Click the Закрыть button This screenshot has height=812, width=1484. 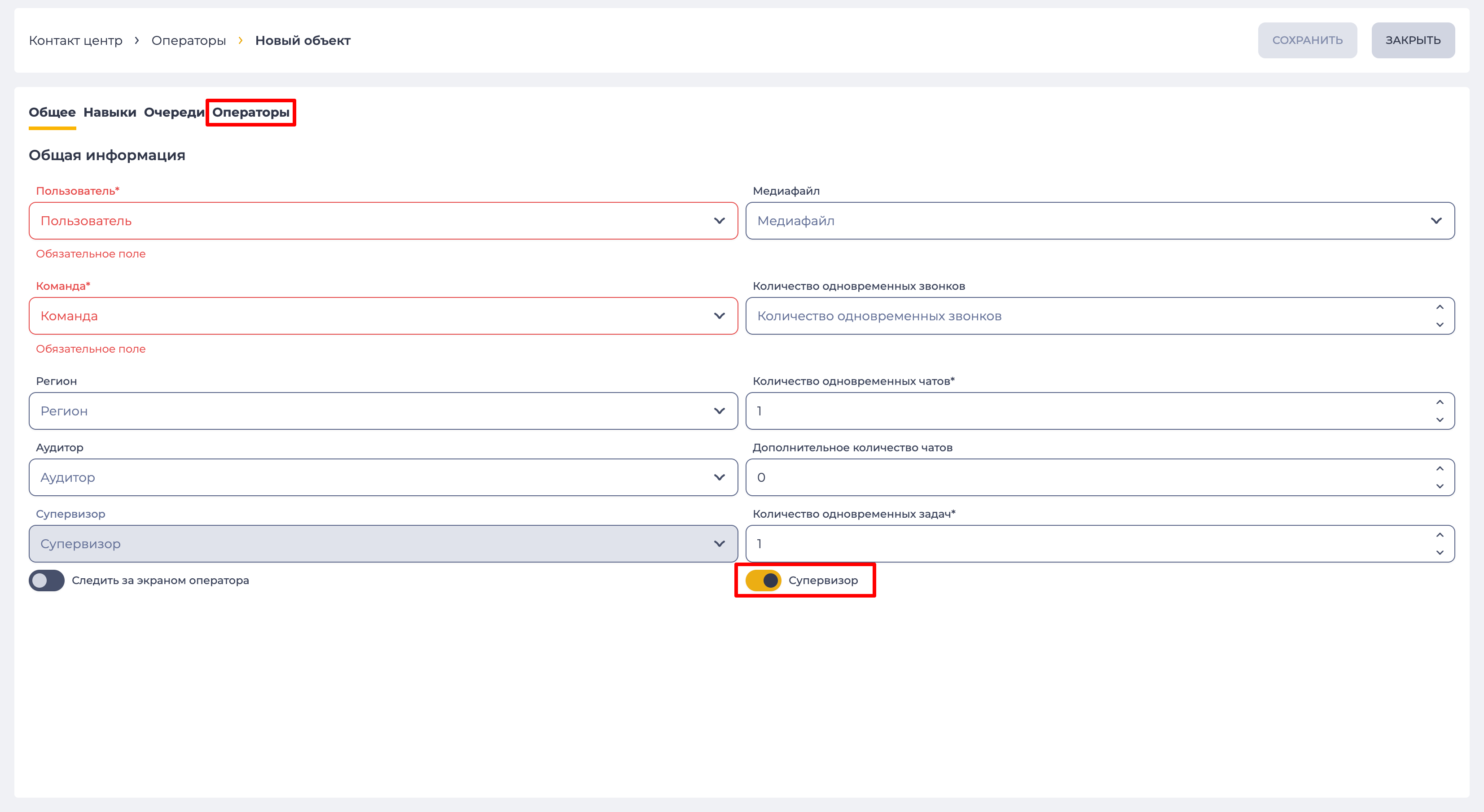pos(1413,40)
